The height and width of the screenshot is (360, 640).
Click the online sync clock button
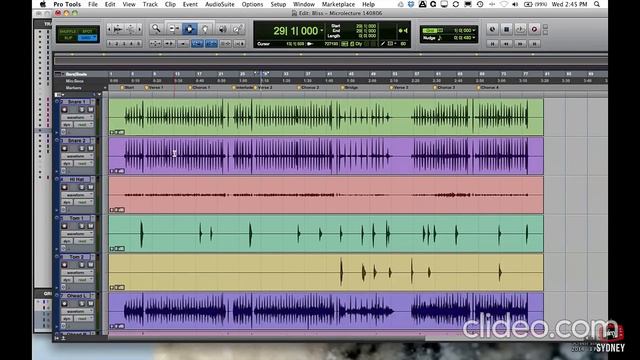pyautogui.click(x=492, y=29)
